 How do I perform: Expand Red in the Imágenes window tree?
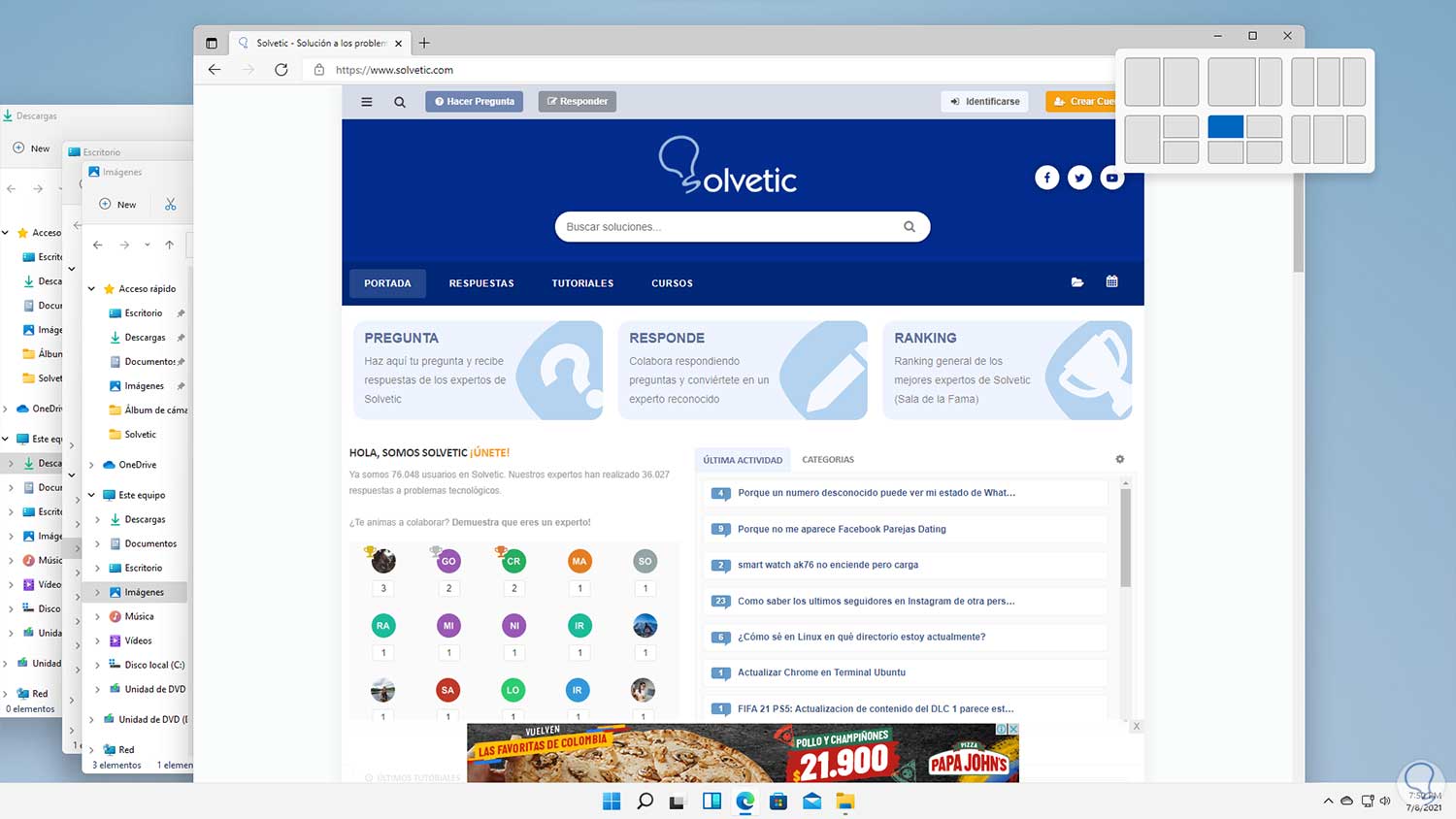point(92,750)
